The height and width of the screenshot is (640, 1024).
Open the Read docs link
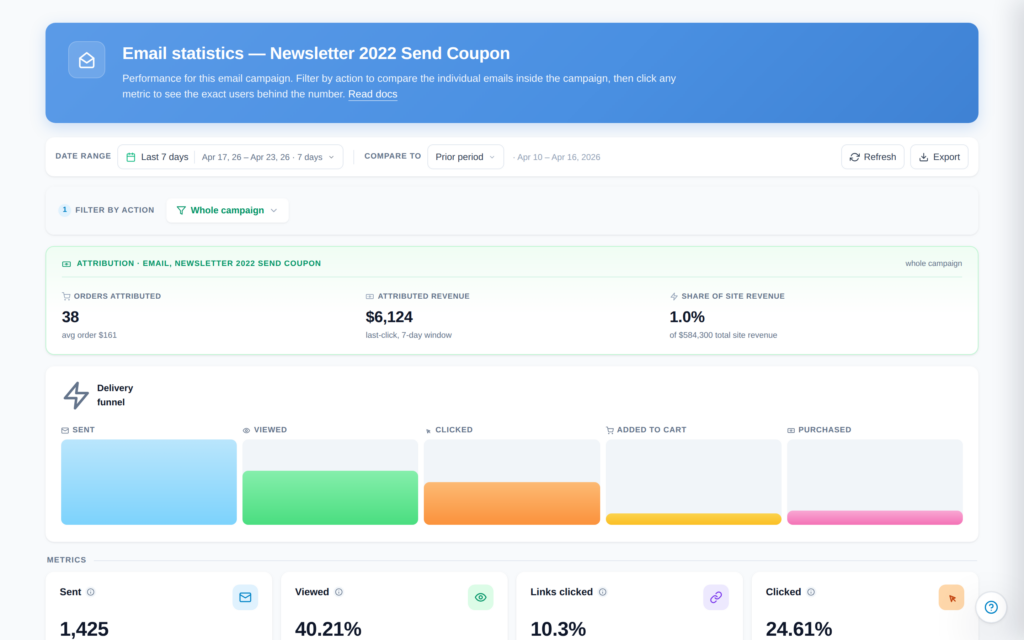pyautogui.click(x=373, y=94)
